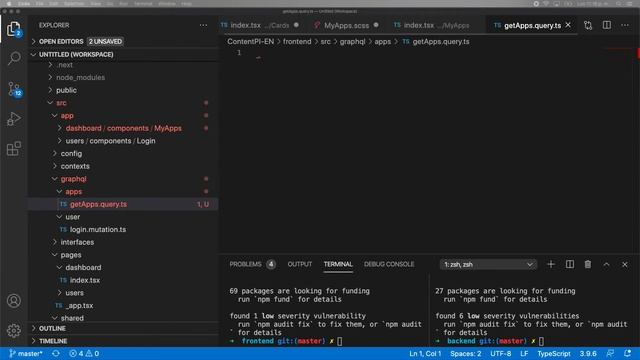The image size is (640, 360).
Task: Close the getApps.query.ts tab
Action: [x=568, y=25]
